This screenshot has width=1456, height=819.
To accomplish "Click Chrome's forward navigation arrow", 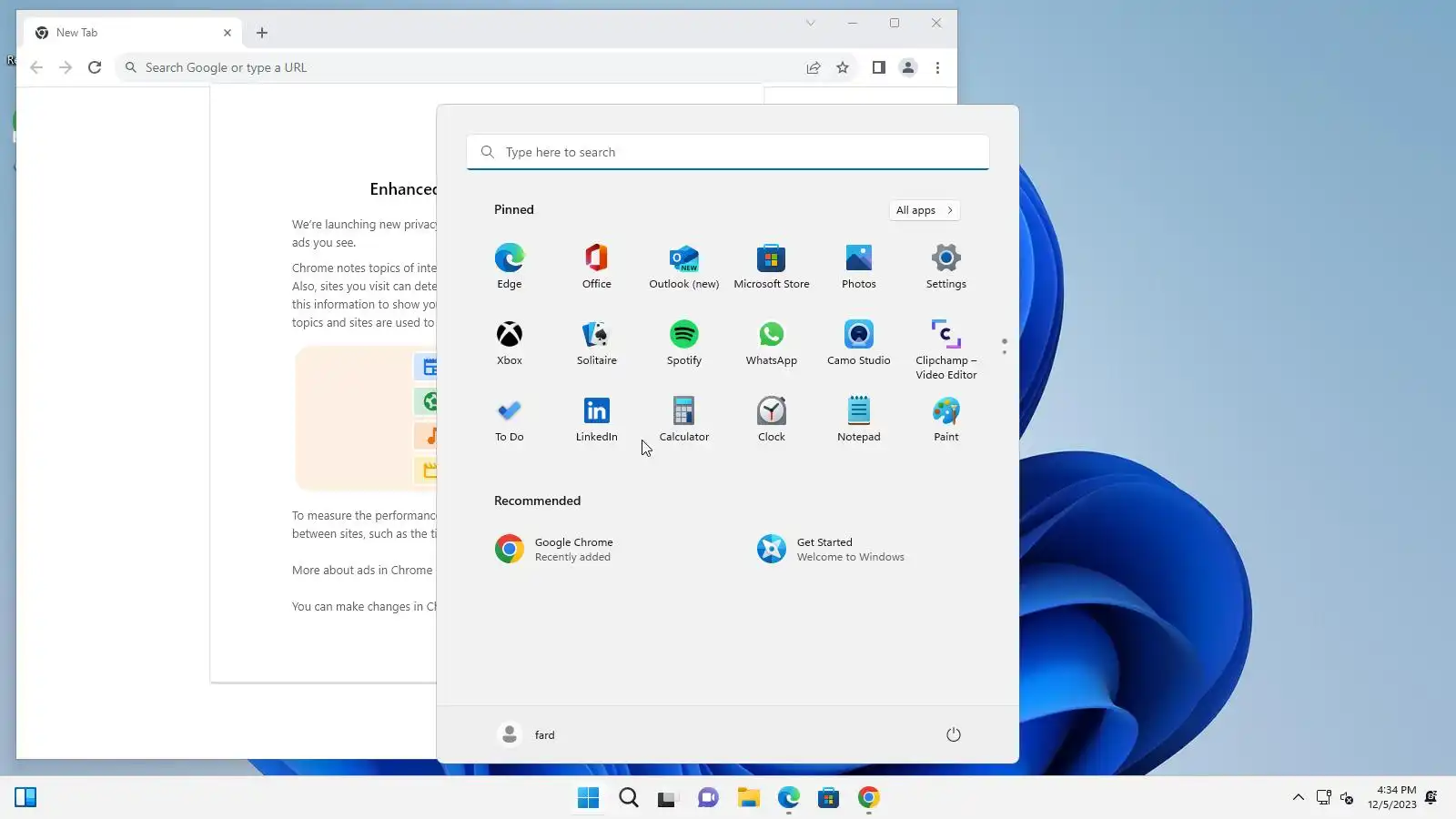I will pos(66,67).
